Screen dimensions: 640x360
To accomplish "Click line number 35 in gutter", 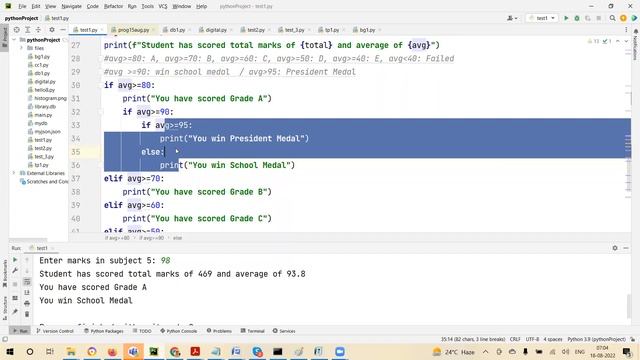I will pos(76,152).
